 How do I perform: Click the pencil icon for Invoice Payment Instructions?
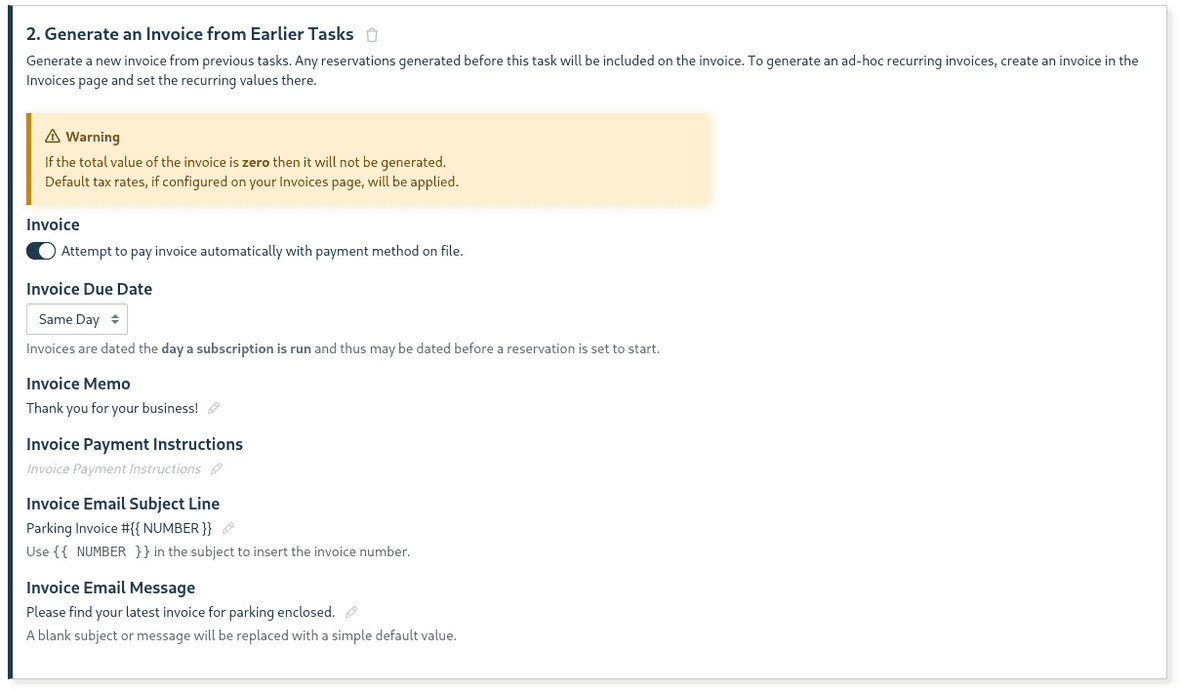(217, 468)
